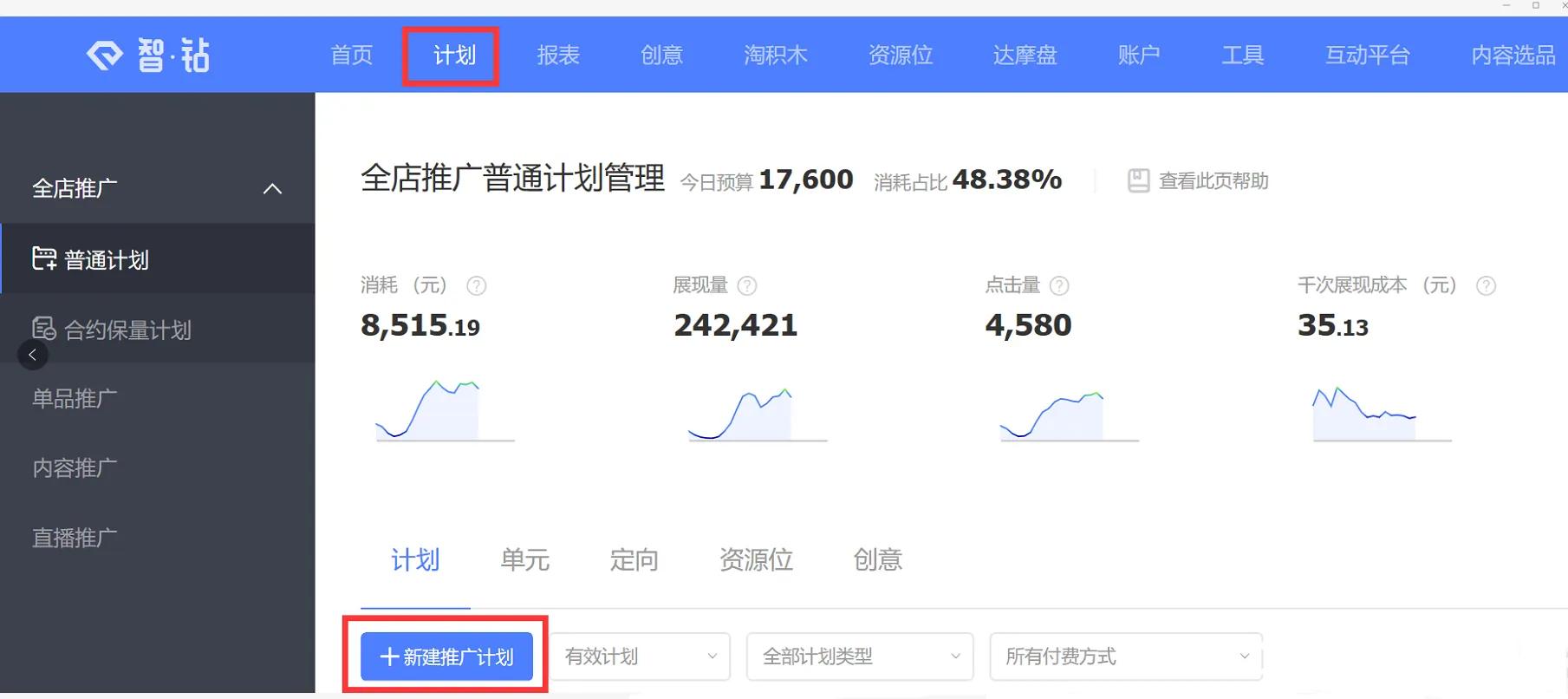Viewport: 1568px width, 699px height.
Task: Open 达摩盘 in the navigation bar
Action: click(1025, 56)
